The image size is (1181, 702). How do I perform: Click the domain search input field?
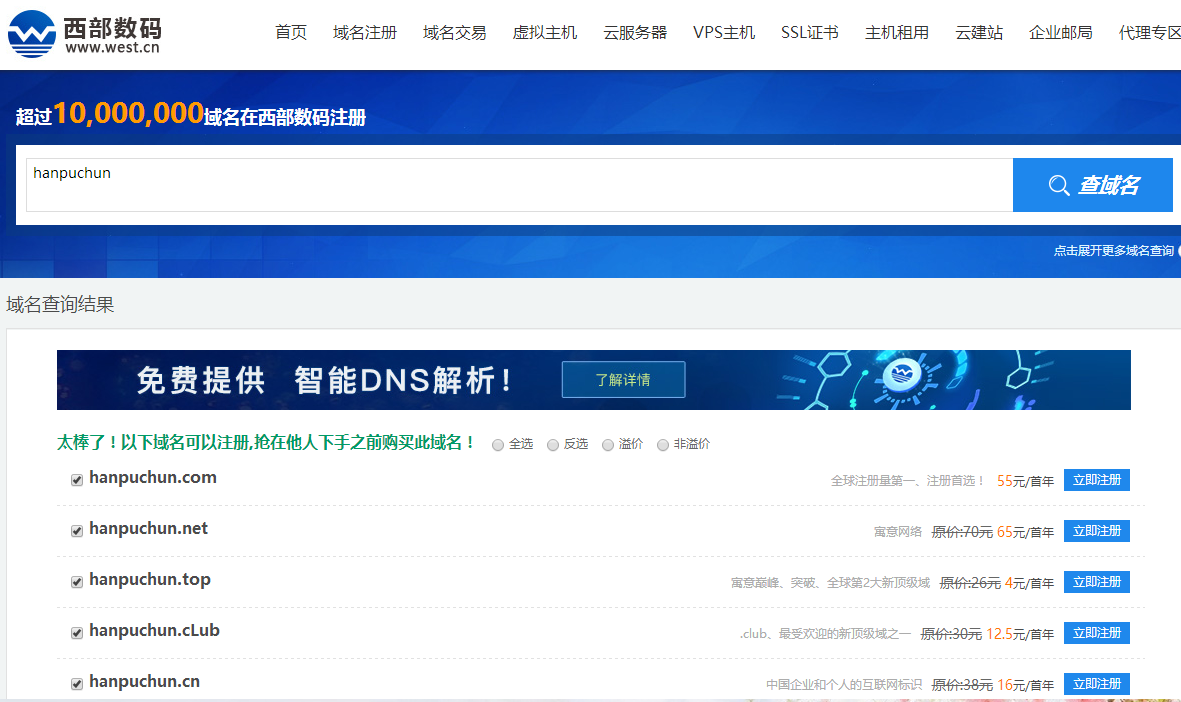click(500, 184)
